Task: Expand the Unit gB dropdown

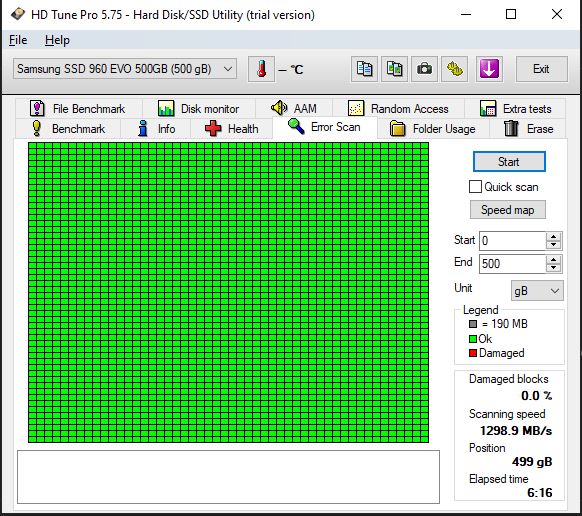Action: pos(537,291)
